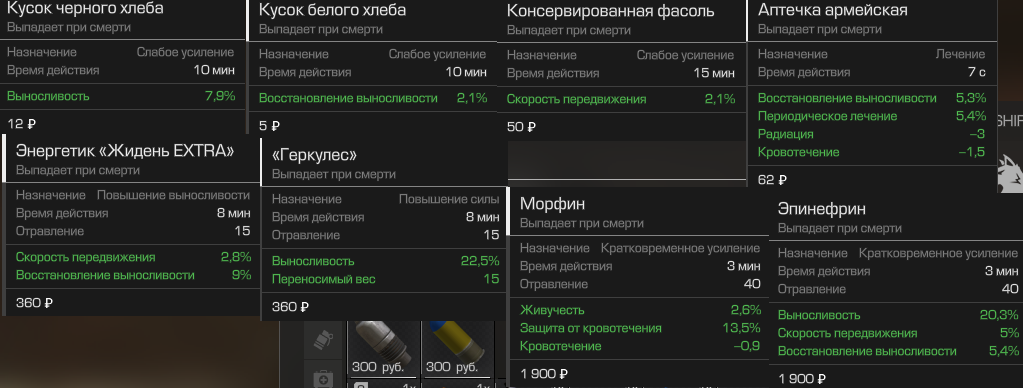
Task: Click the 50 ₽ price of Консервированная фасоль
Action: pos(521,127)
